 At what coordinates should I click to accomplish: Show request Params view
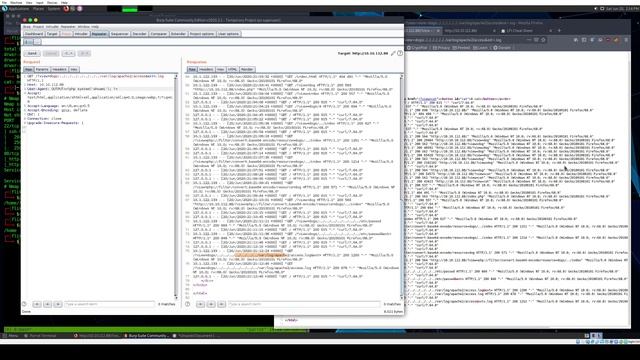point(42,70)
